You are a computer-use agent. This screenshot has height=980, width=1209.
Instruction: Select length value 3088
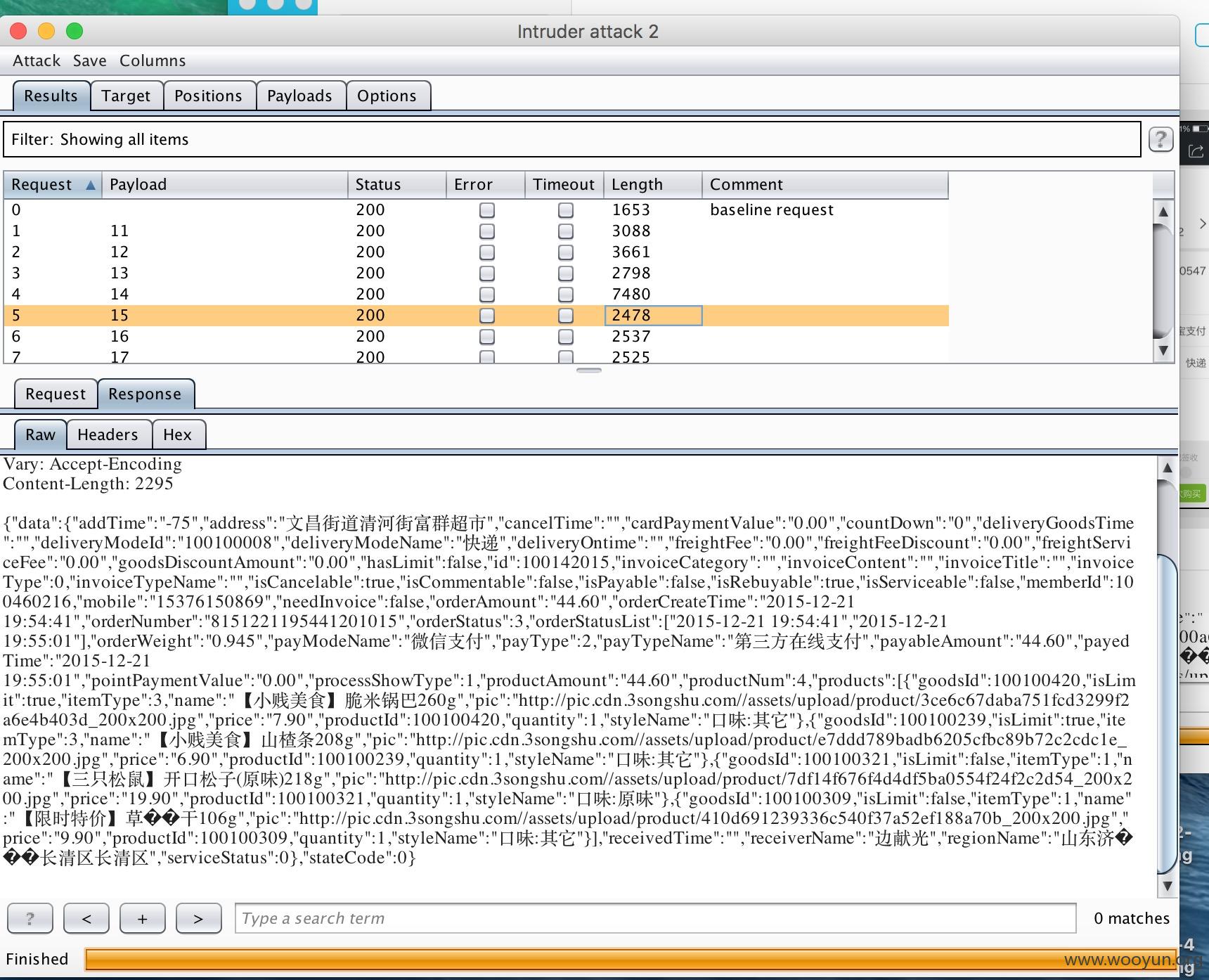631,231
